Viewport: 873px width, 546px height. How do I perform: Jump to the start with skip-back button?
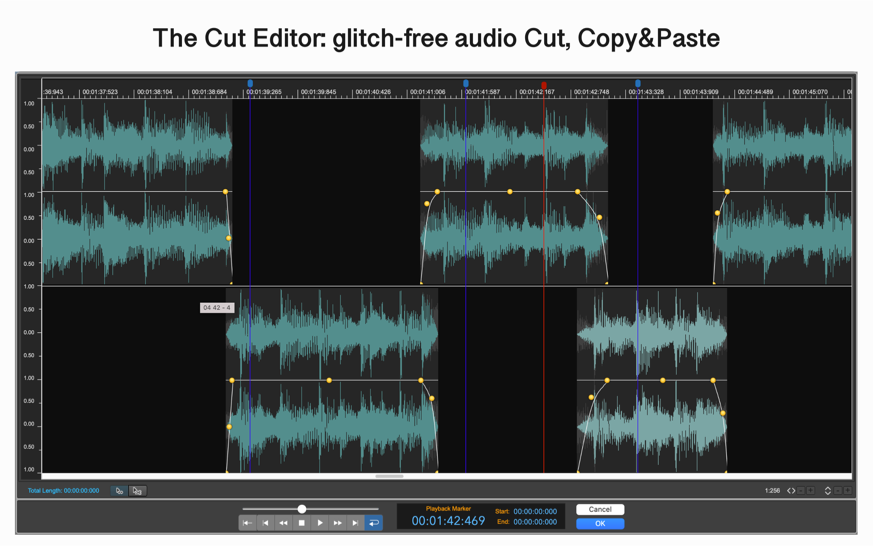[x=247, y=523]
